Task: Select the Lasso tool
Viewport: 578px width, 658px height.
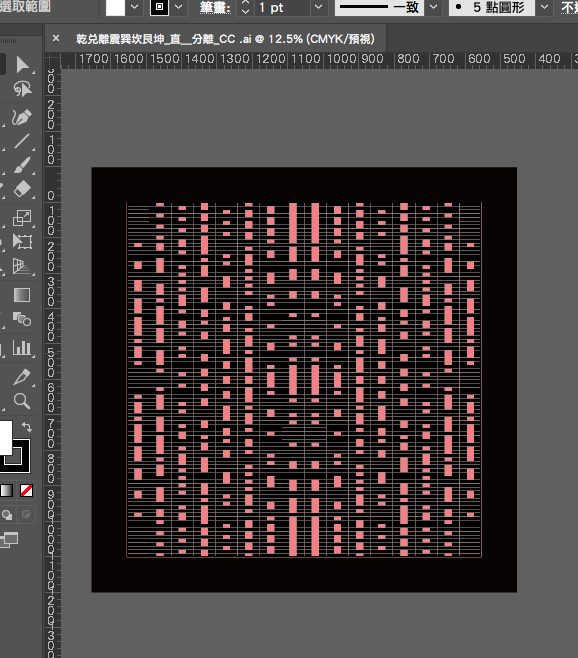Action: [x=22, y=89]
